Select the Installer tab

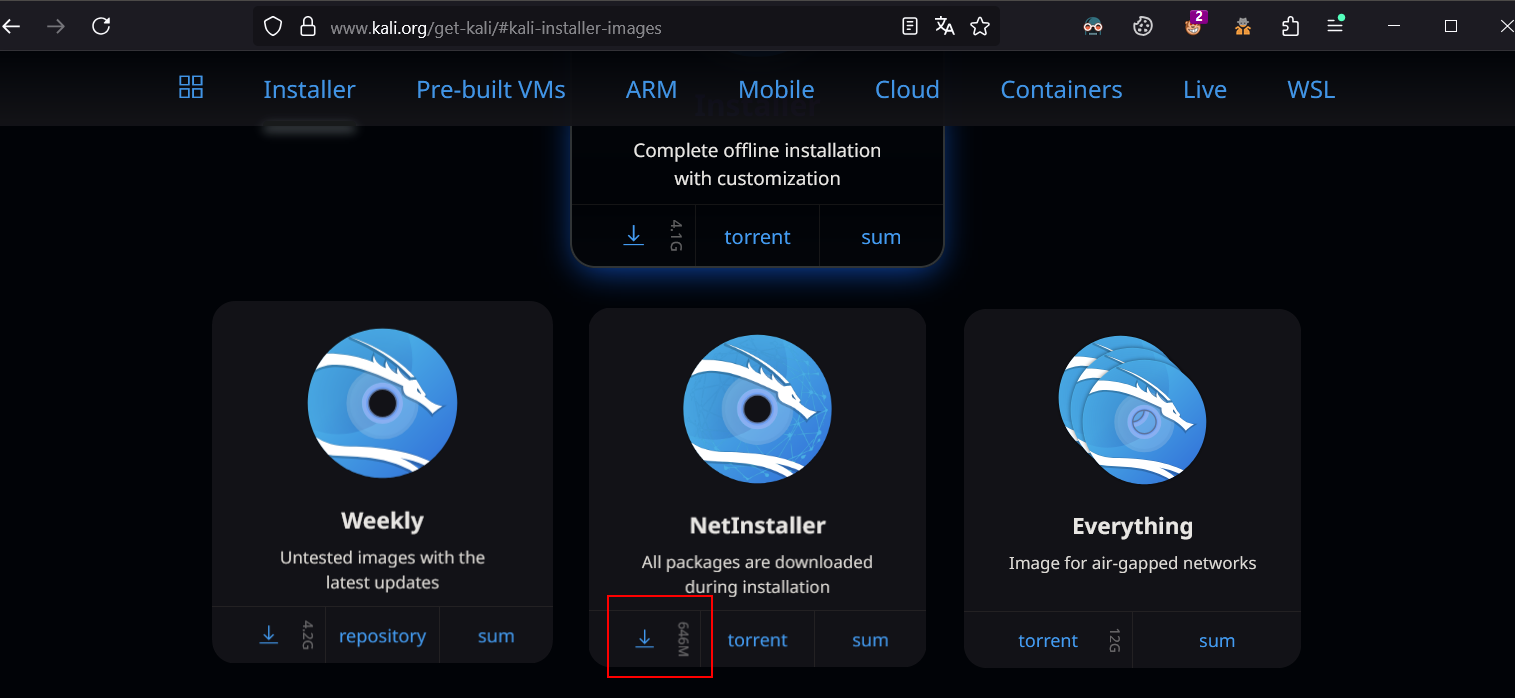click(x=309, y=89)
